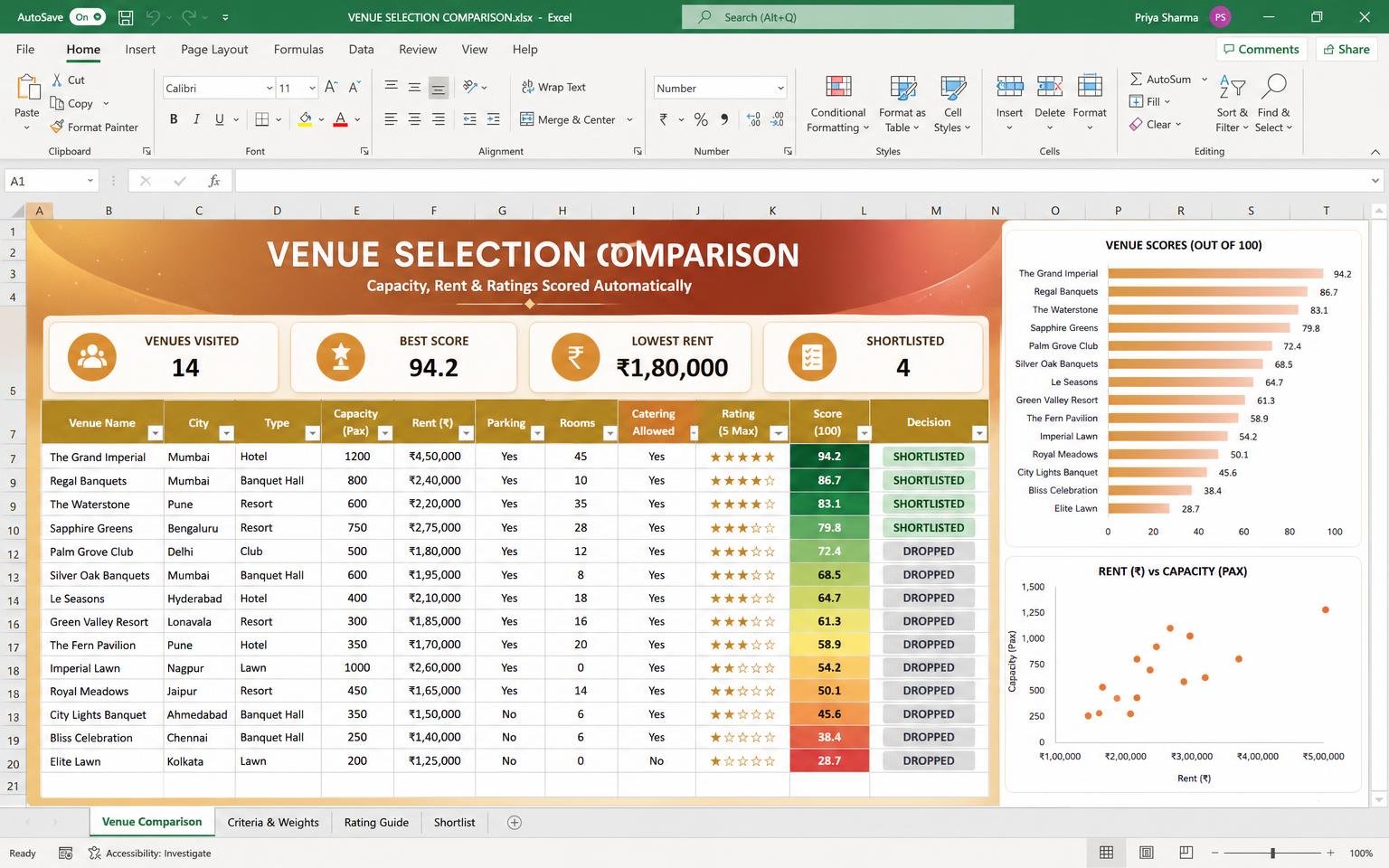Toggle Underline formatting
Screen dimensions: 1389x868
pos(219,119)
